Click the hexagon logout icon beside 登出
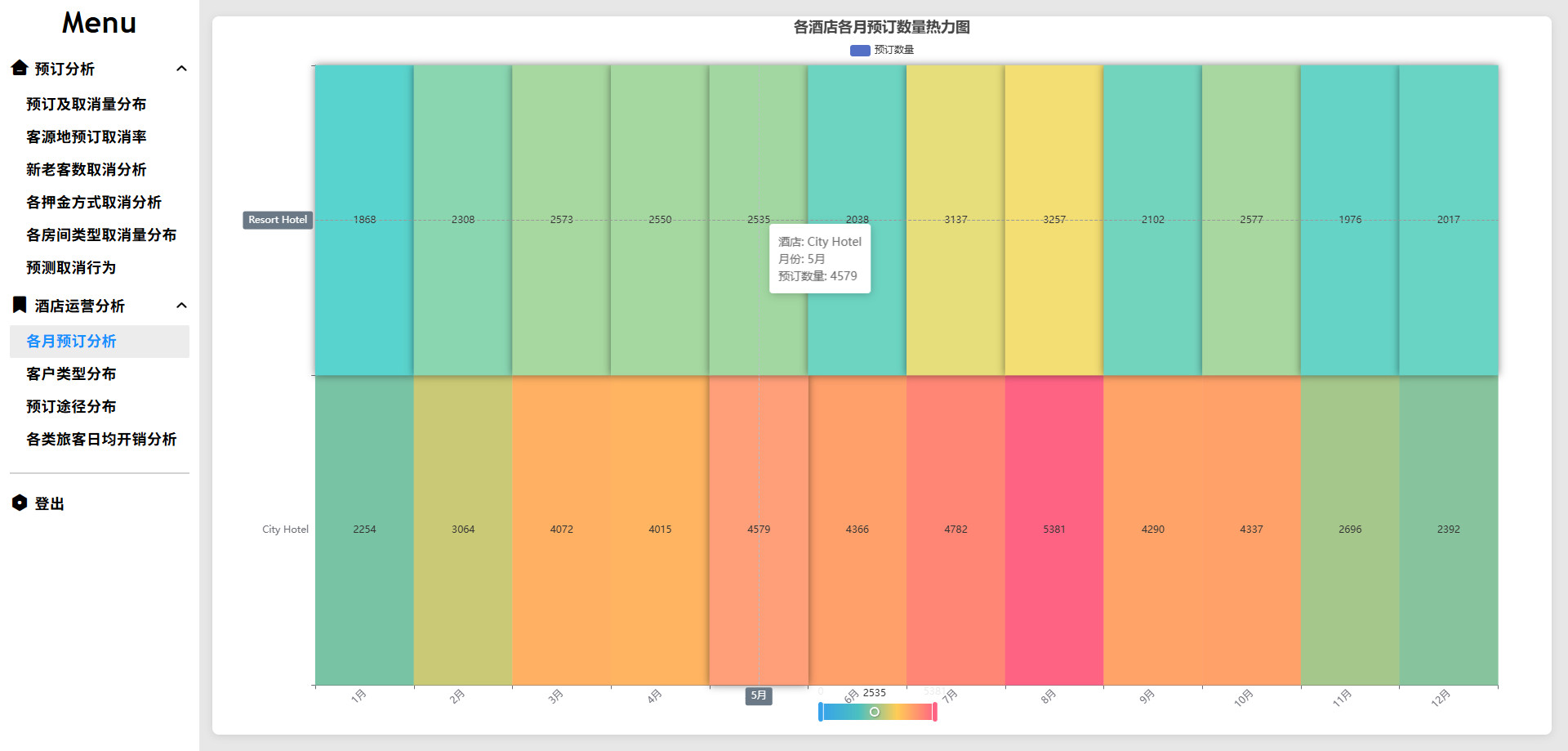 tap(18, 503)
